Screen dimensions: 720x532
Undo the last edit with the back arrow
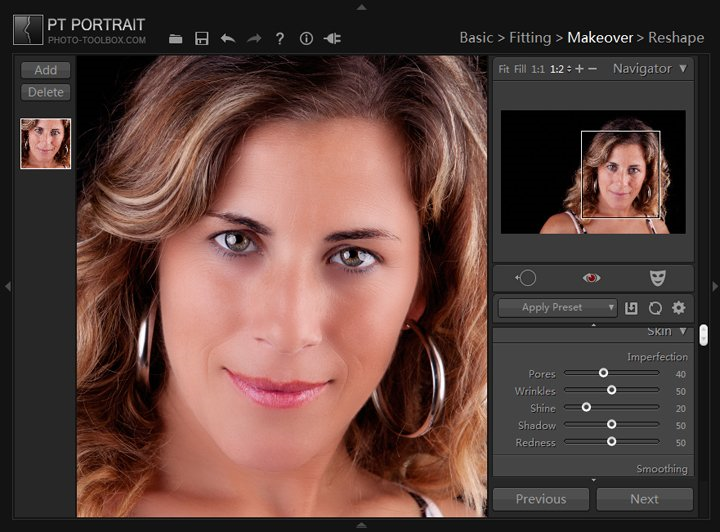(228, 38)
